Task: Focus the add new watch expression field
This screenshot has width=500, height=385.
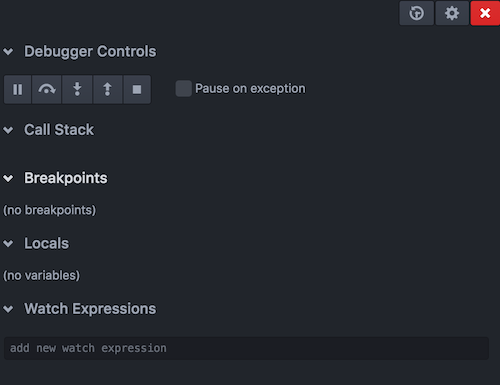Action: pos(246,348)
